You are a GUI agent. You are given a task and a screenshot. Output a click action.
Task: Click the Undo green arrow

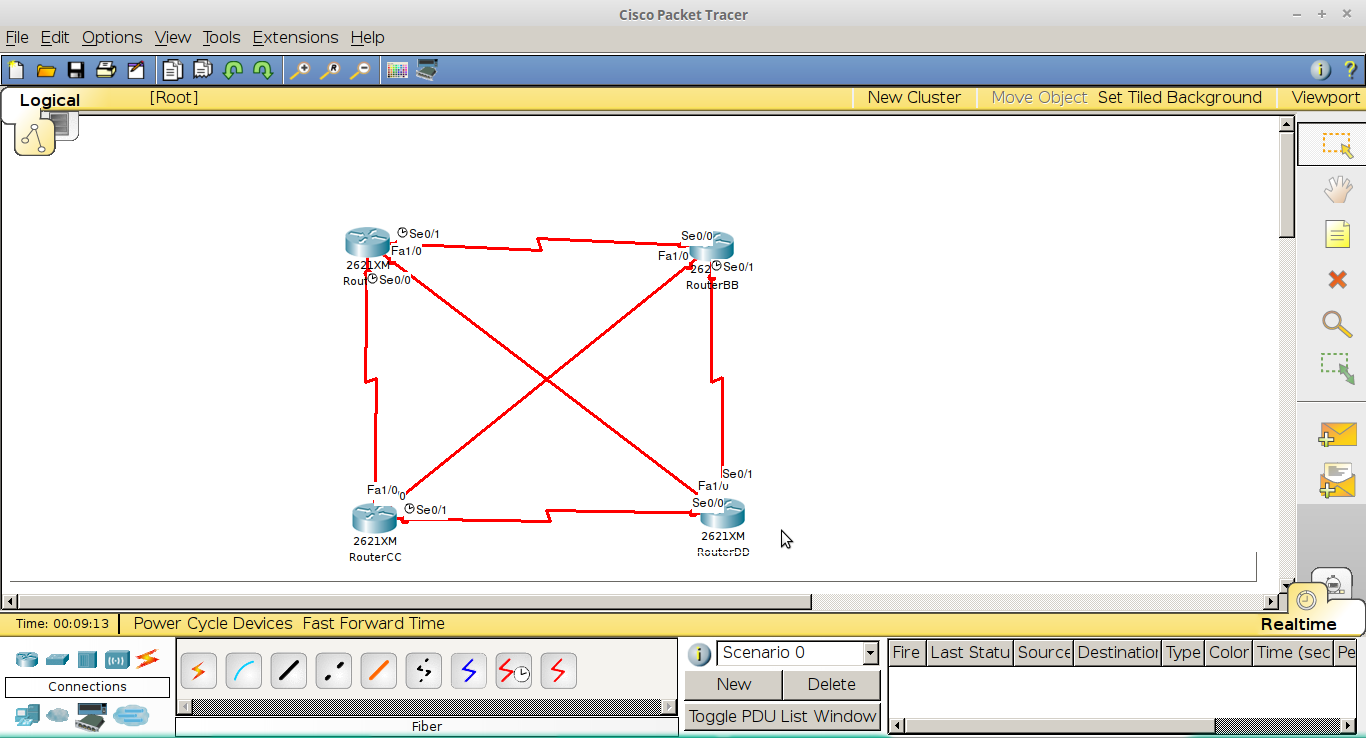click(x=233, y=70)
